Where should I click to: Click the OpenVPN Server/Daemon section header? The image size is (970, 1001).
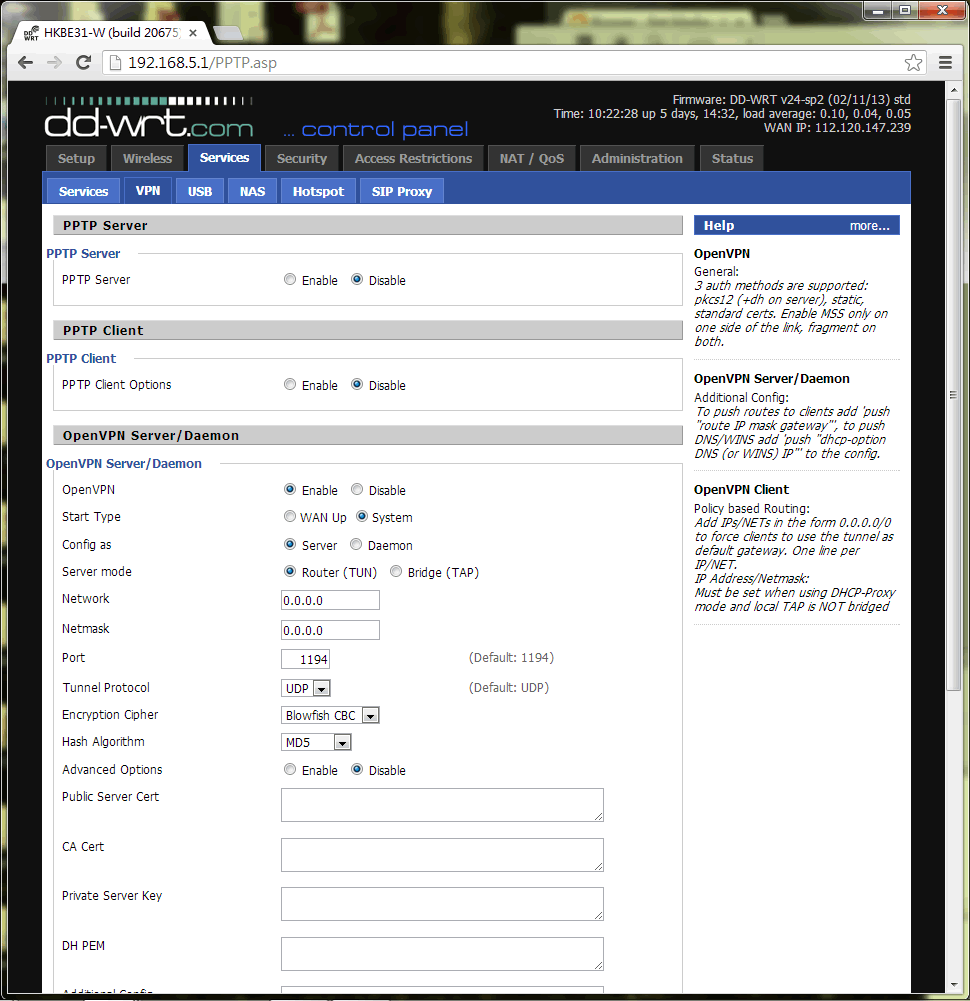368,435
